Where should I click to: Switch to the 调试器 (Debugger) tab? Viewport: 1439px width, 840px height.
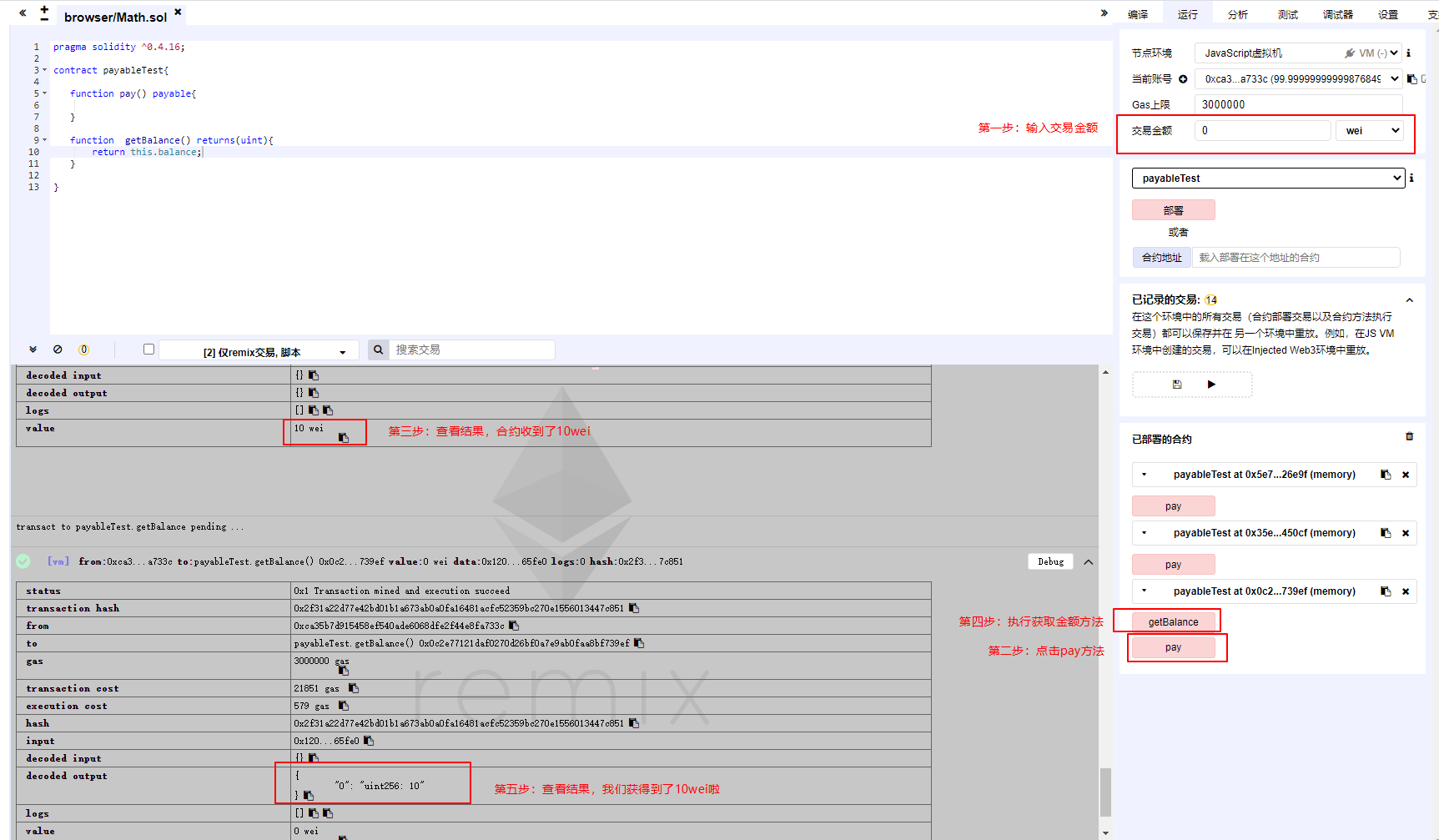point(1338,14)
